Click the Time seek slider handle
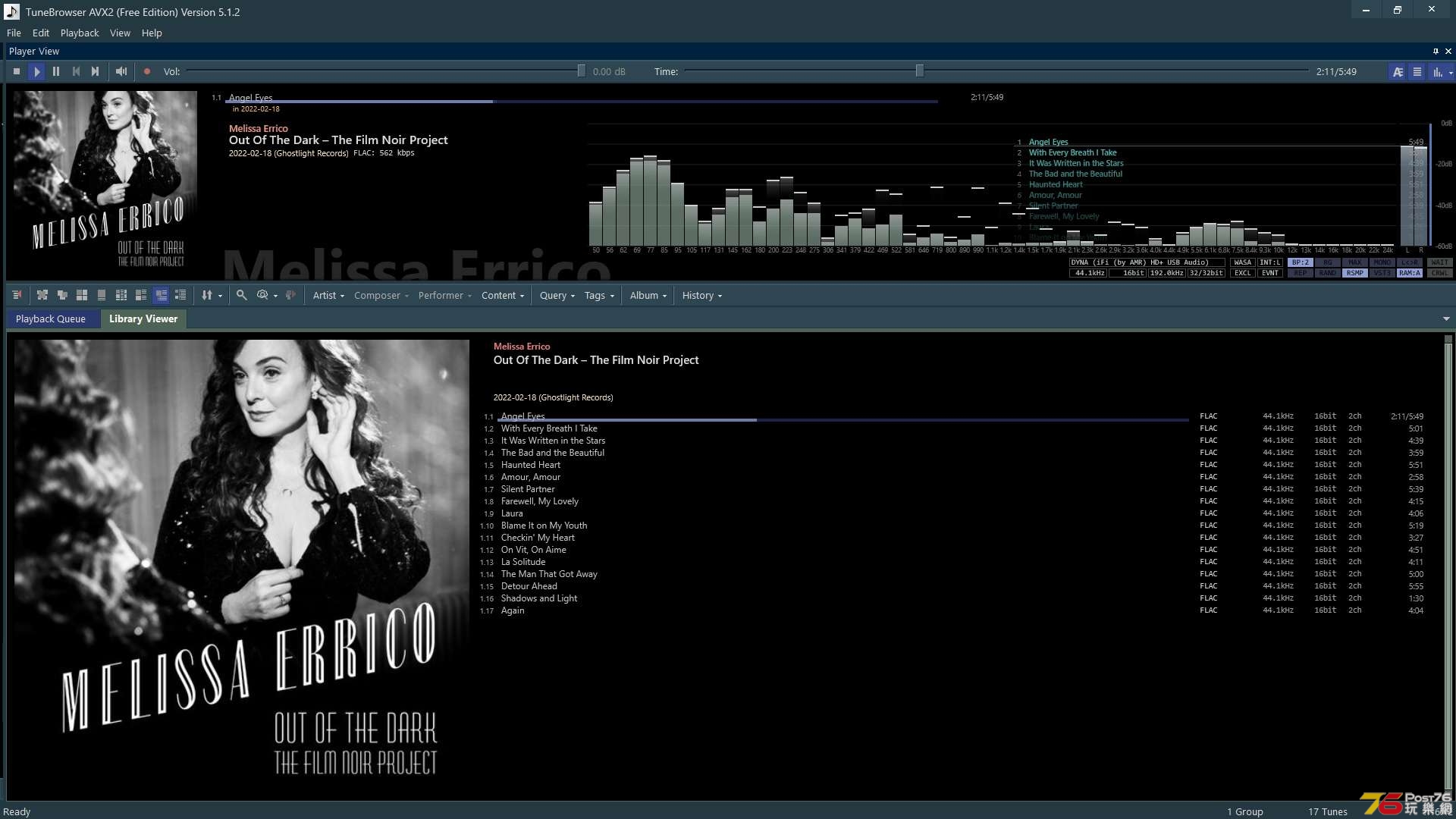The height and width of the screenshot is (819, 1456). coord(919,71)
